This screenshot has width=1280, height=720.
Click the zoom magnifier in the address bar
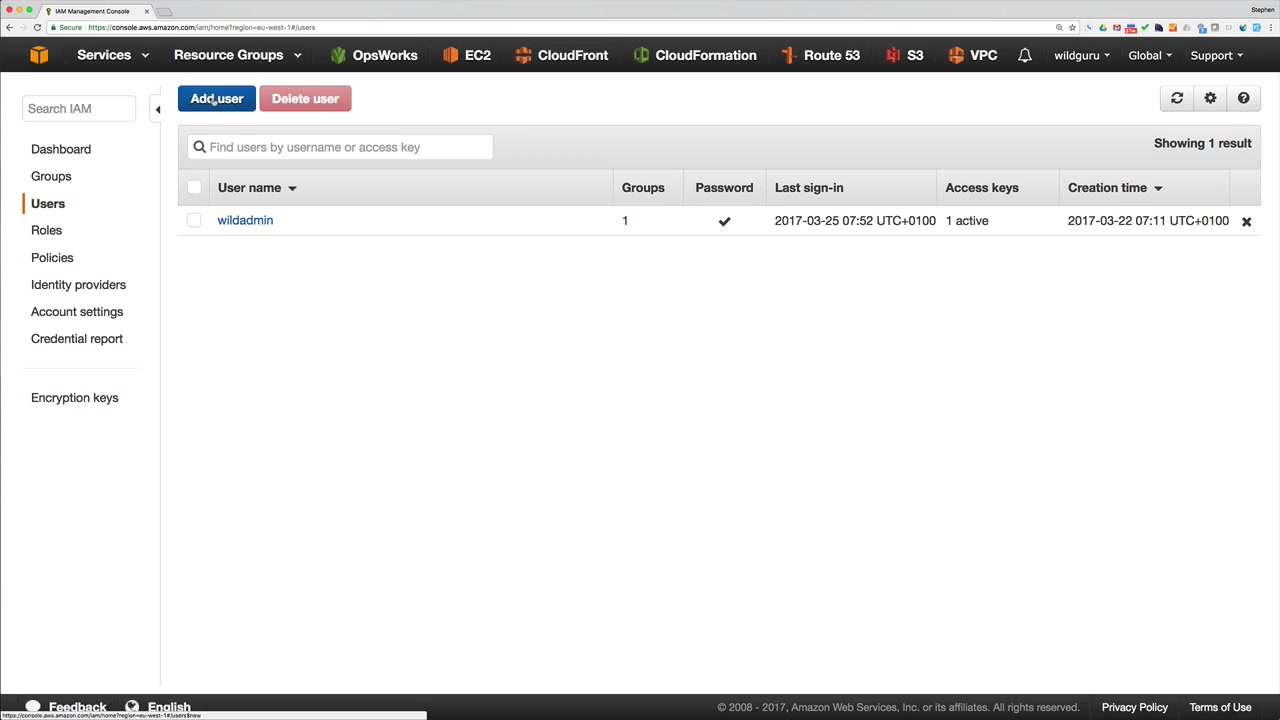pos(1059,27)
